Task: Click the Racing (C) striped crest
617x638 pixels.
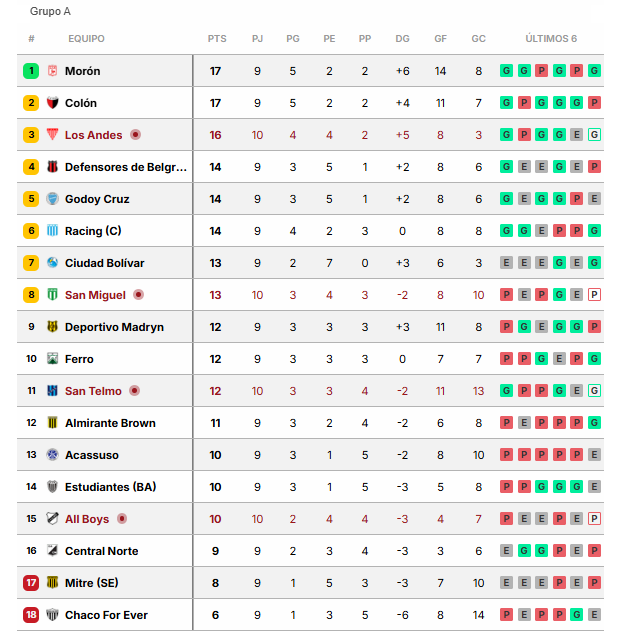Action: pos(52,231)
